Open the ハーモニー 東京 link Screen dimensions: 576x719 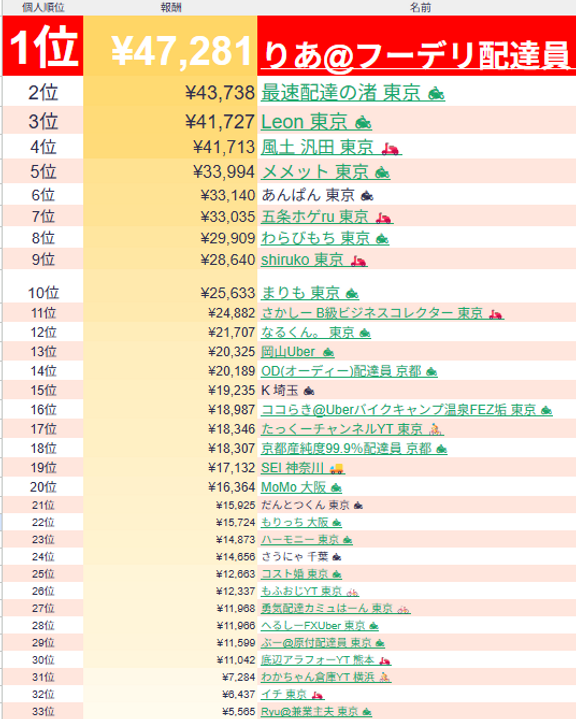coord(306,540)
